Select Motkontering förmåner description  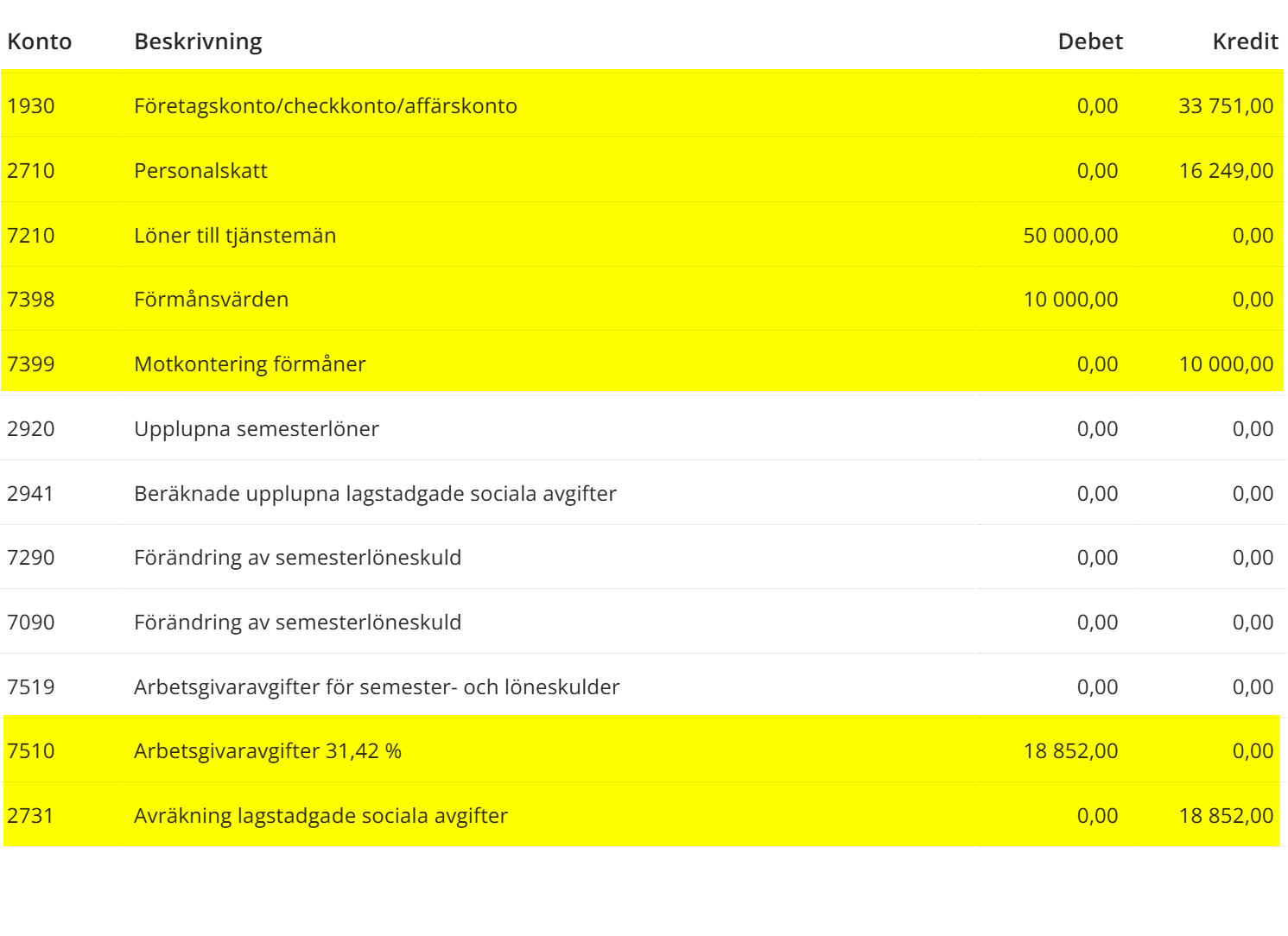[x=250, y=364]
